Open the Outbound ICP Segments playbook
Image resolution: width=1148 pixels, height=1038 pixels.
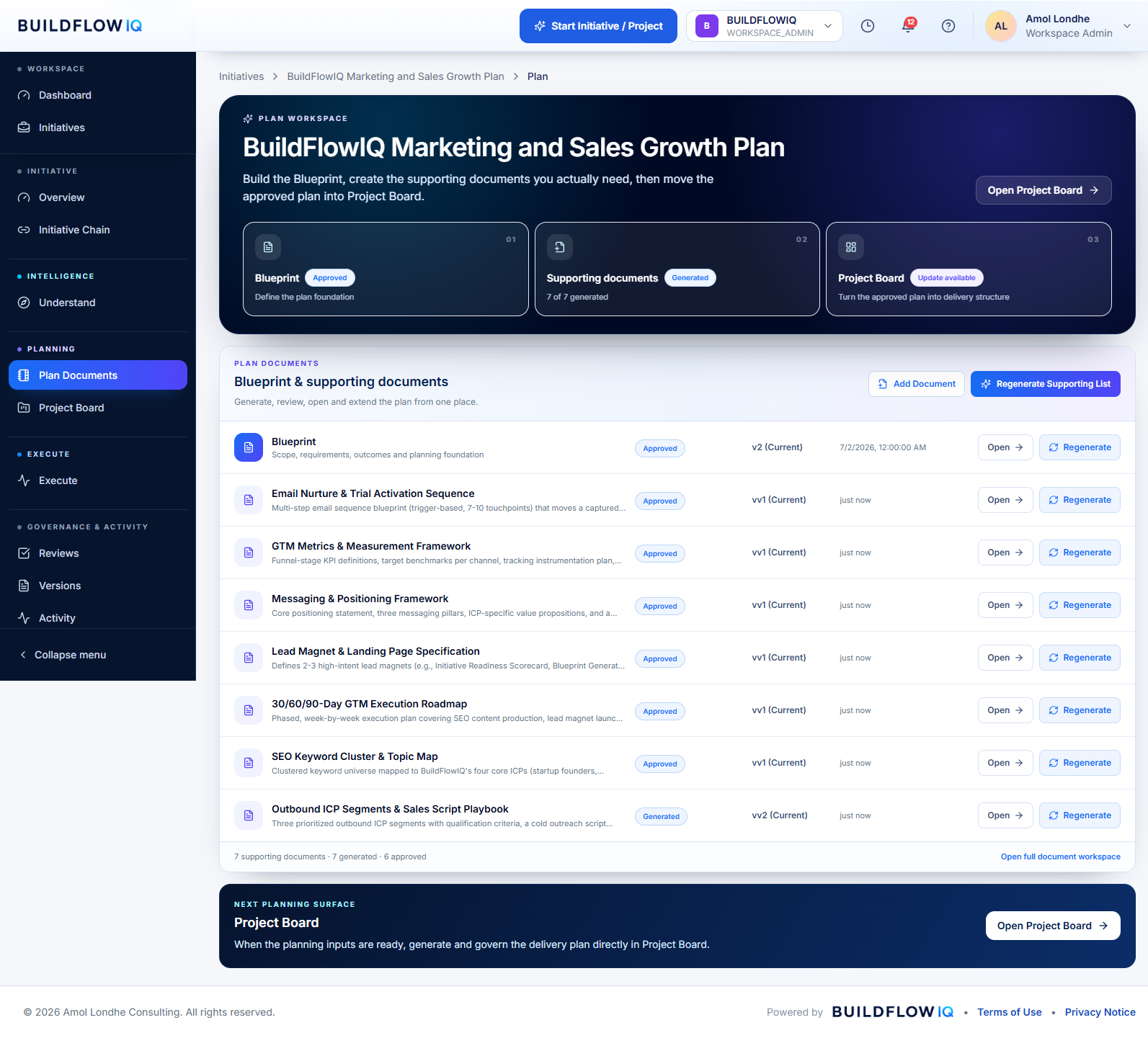pyautogui.click(x=1005, y=815)
